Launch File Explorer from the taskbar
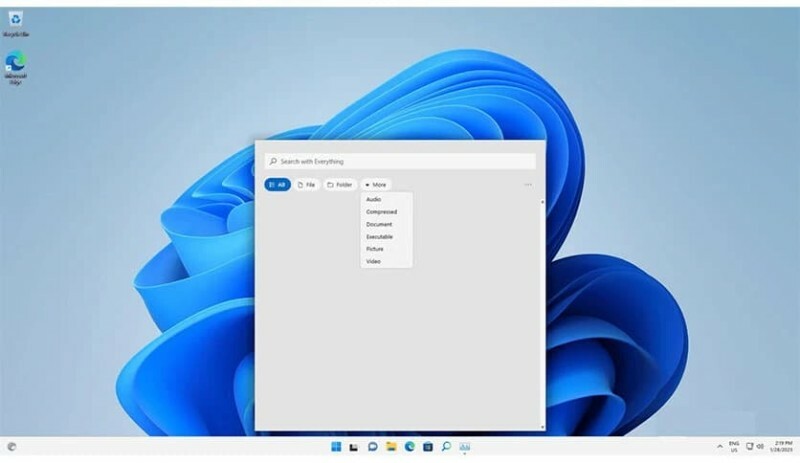This screenshot has width=800, height=463. [391, 446]
